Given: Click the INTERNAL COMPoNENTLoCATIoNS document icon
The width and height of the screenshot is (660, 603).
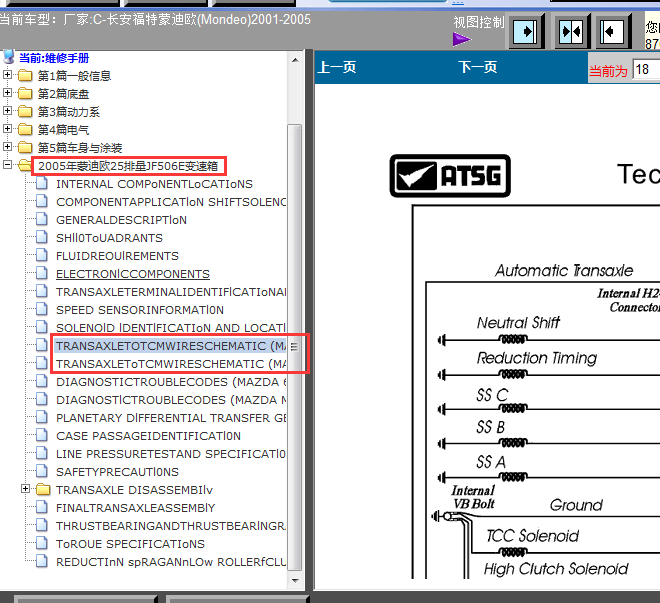Looking at the screenshot, I should click(x=41, y=183).
